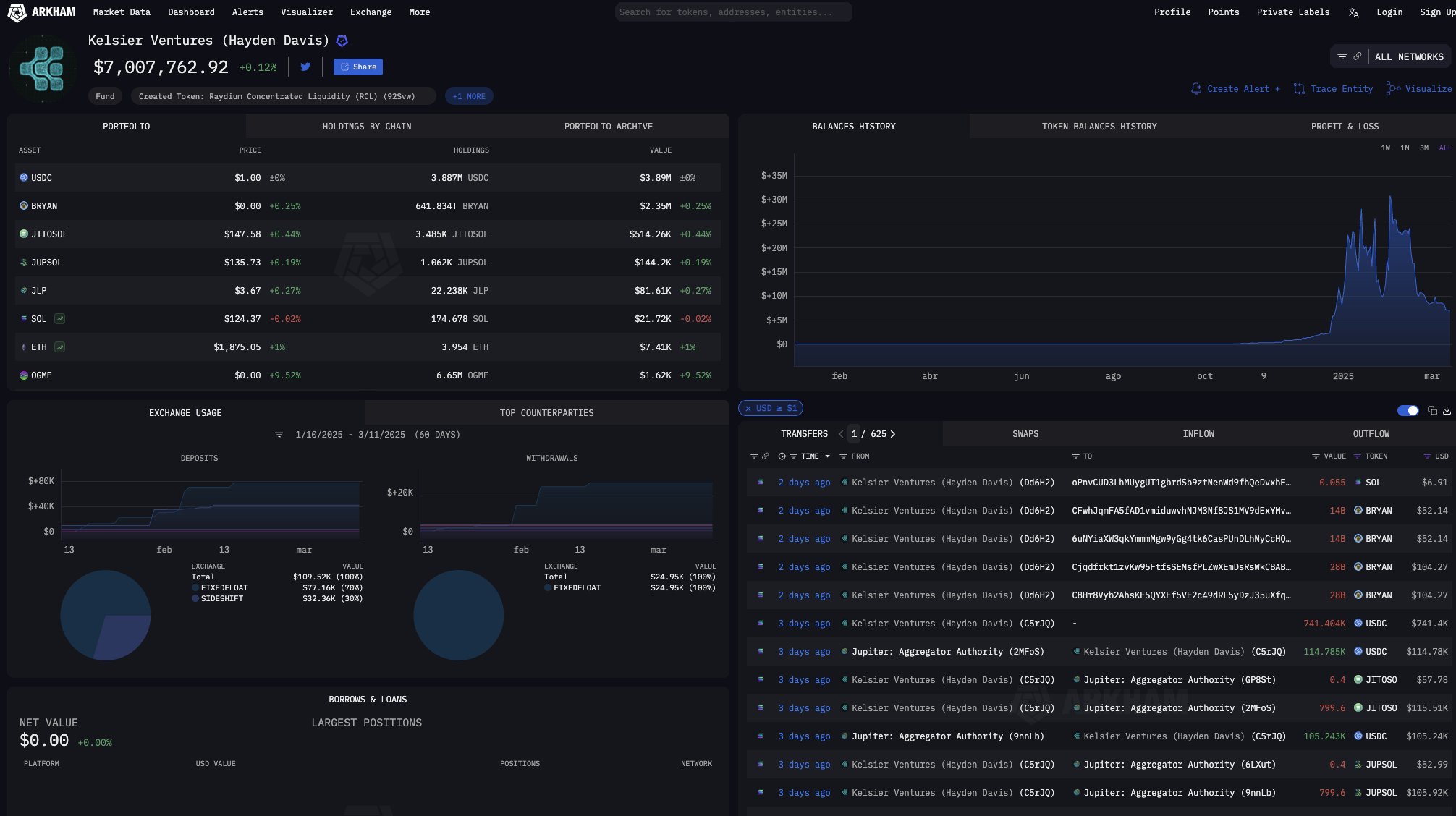This screenshot has height=816, width=1456.
Task: Click the SIDESHIFT deposits legend swatch
Action: click(x=195, y=599)
